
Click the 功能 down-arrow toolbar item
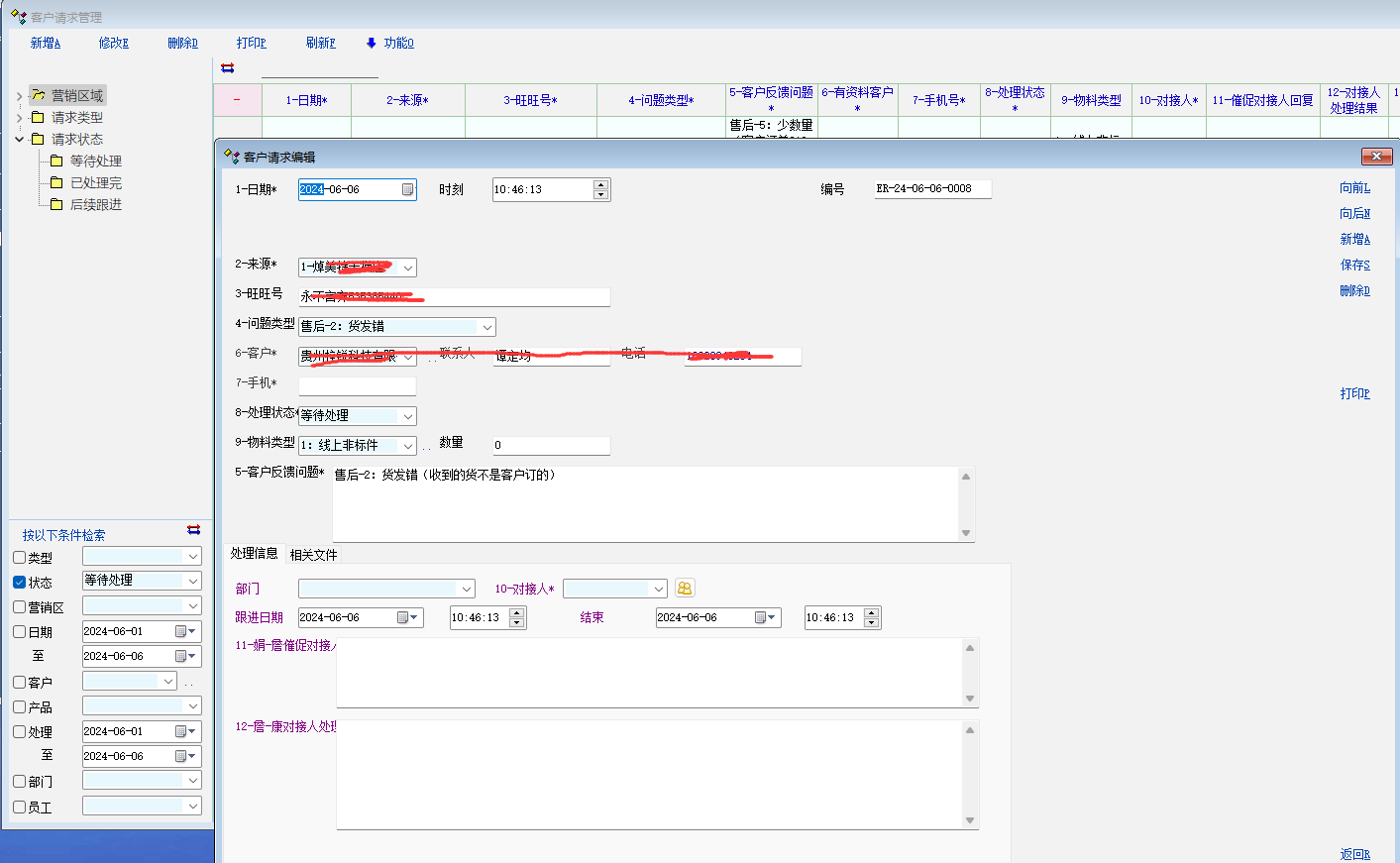pos(390,43)
